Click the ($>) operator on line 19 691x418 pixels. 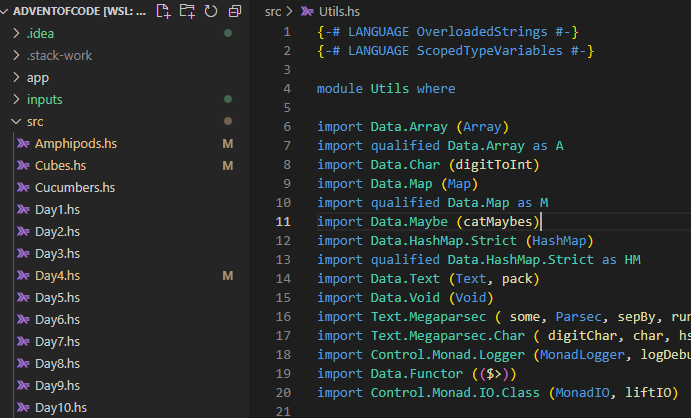pos(494,374)
